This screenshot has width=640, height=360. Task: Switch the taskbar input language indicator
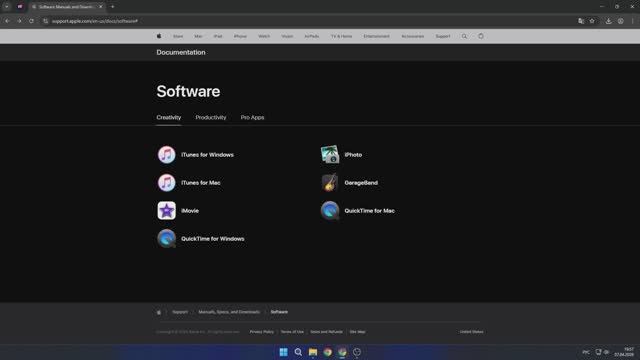pyautogui.click(x=586, y=352)
